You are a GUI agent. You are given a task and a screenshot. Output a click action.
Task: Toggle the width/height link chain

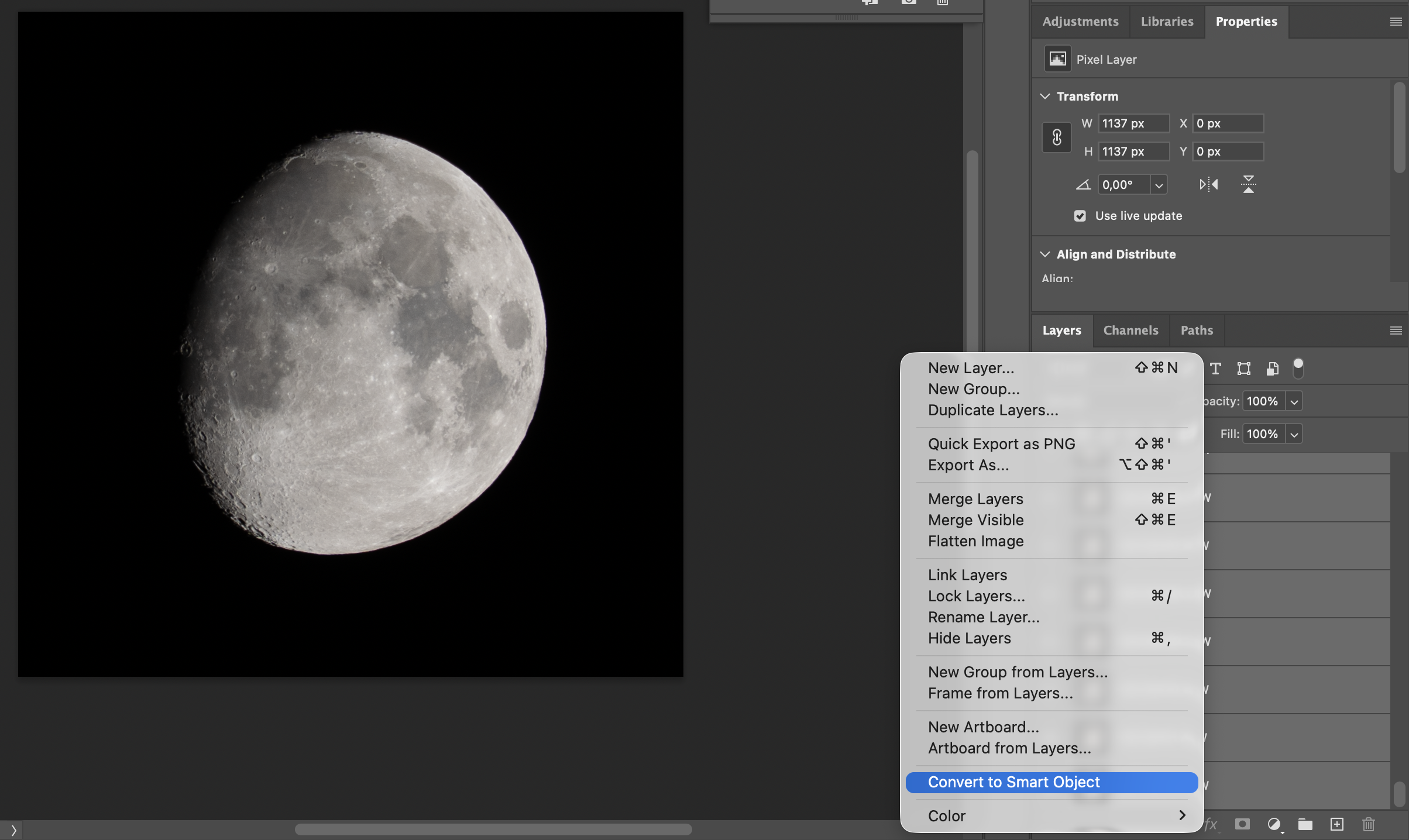pyautogui.click(x=1056, y=137)
